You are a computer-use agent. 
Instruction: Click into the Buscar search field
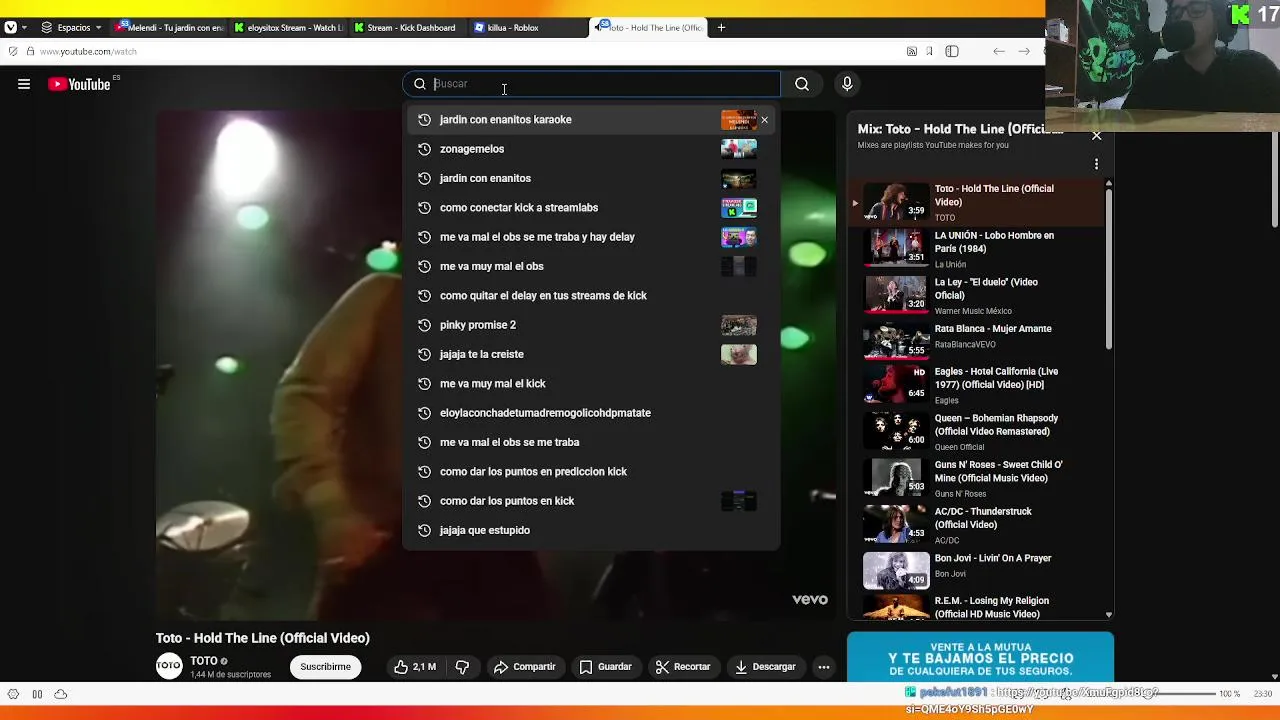(592, 84)
